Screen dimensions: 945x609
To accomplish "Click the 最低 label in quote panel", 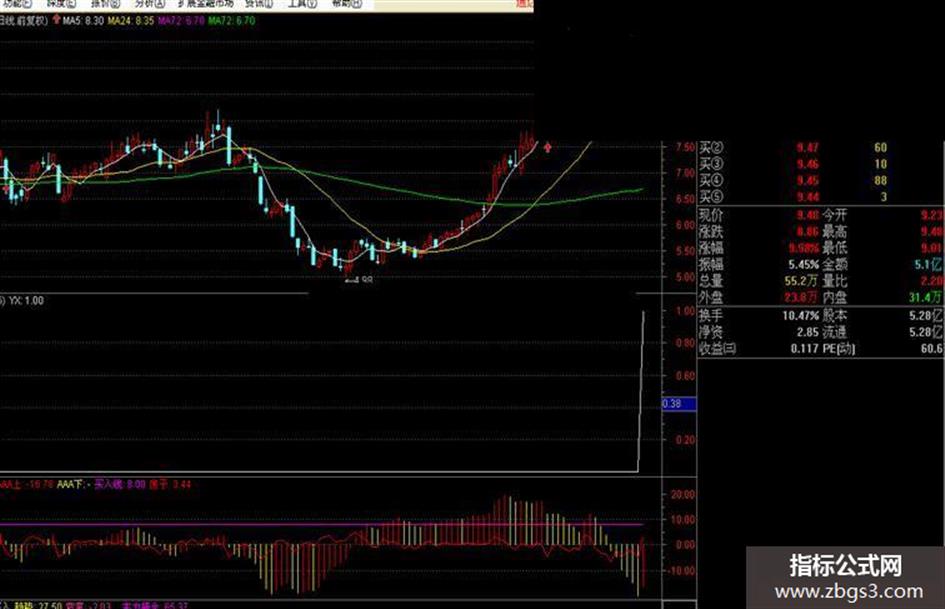I will click(x=835, y=248).
